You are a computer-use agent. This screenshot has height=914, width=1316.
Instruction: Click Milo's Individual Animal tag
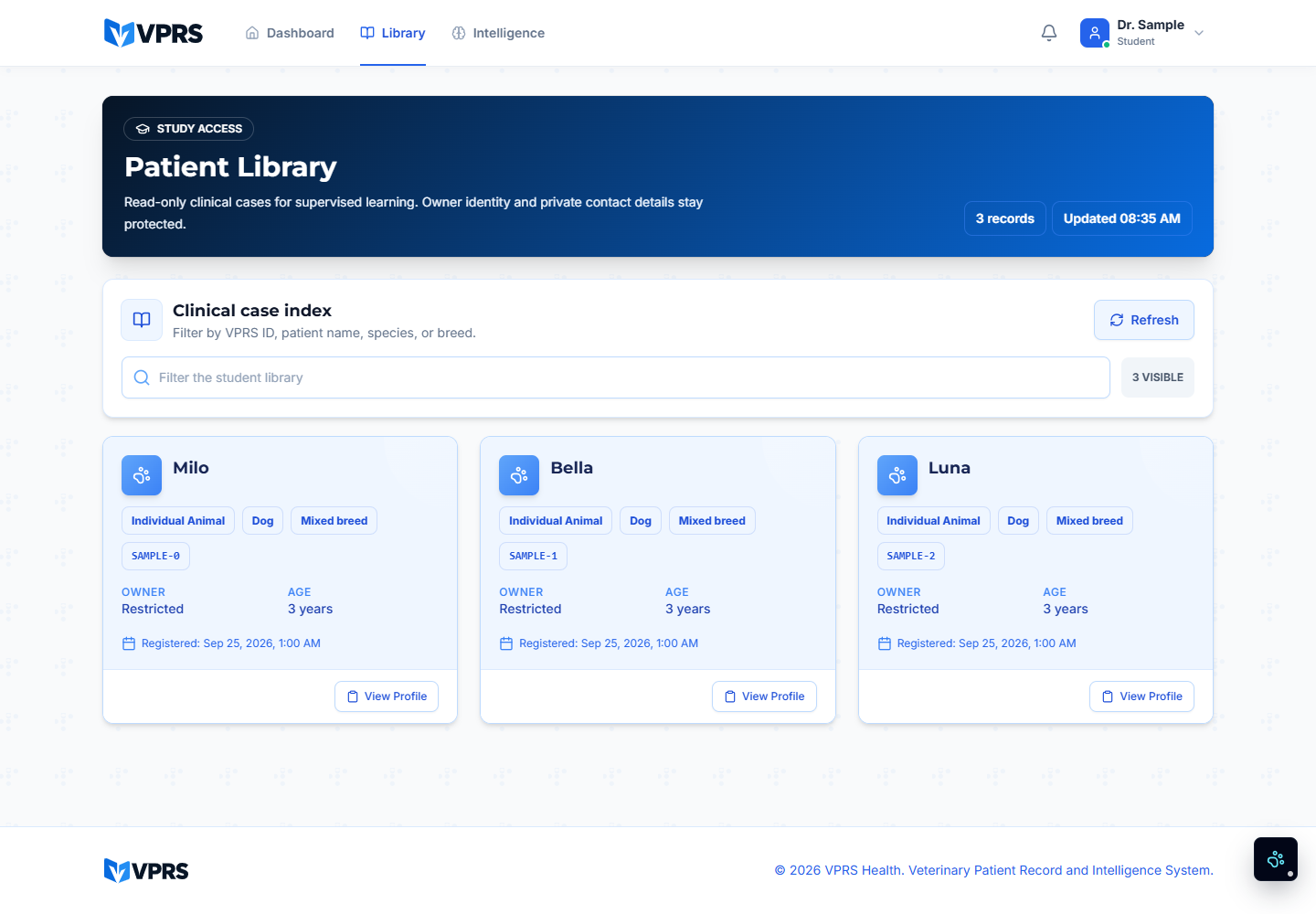coord(178,521)
